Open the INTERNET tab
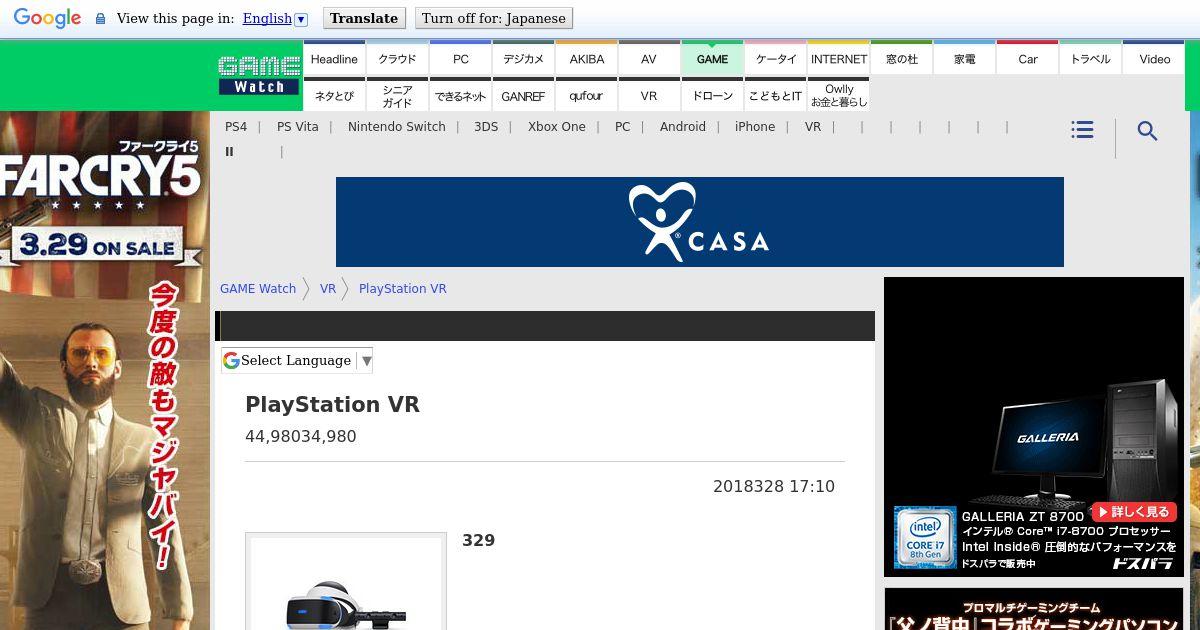 [x=838, y=59]
